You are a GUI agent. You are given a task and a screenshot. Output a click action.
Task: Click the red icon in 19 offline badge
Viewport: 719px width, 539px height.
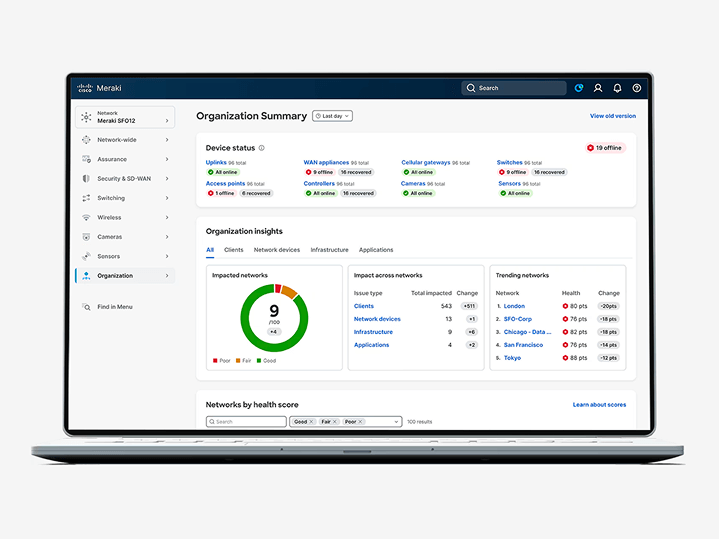(x=590, y=148)
